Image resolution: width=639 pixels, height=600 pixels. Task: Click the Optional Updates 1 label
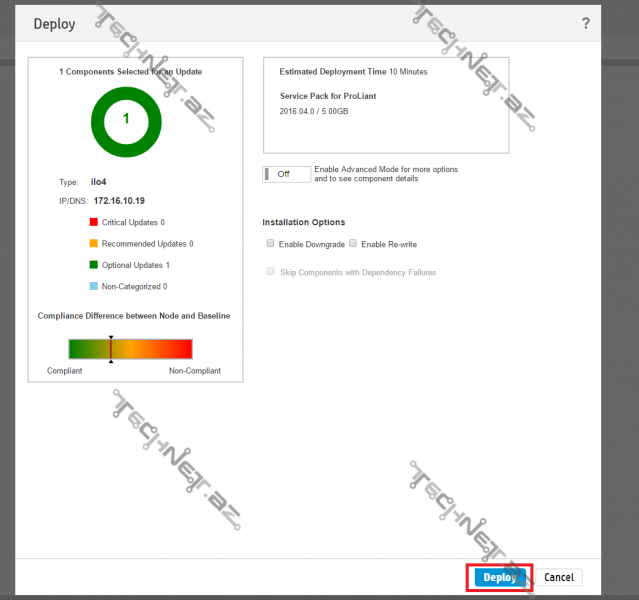(136, 265)
